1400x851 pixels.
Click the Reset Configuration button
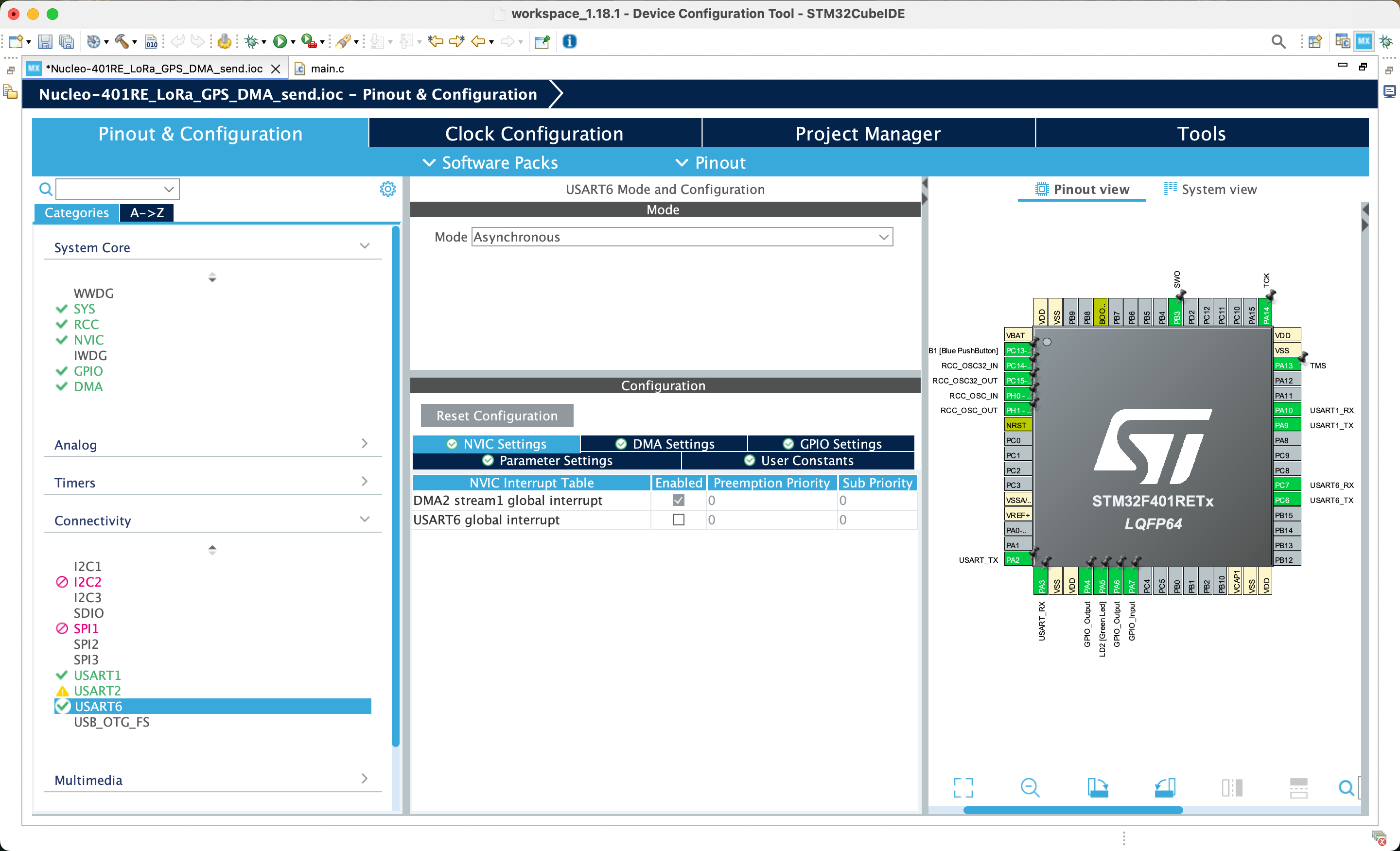tap(497, 416)
